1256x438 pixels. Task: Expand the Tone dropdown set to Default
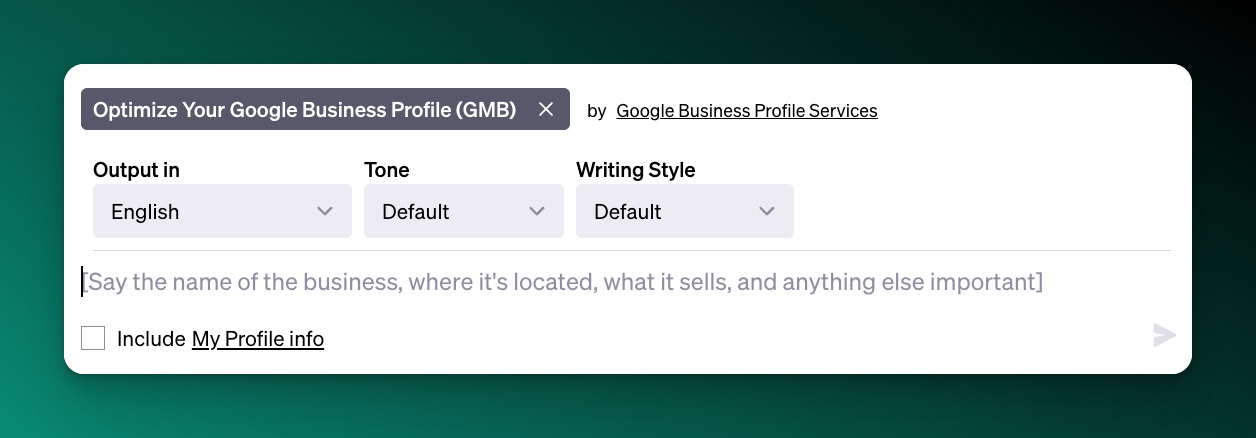coord(464,211)
